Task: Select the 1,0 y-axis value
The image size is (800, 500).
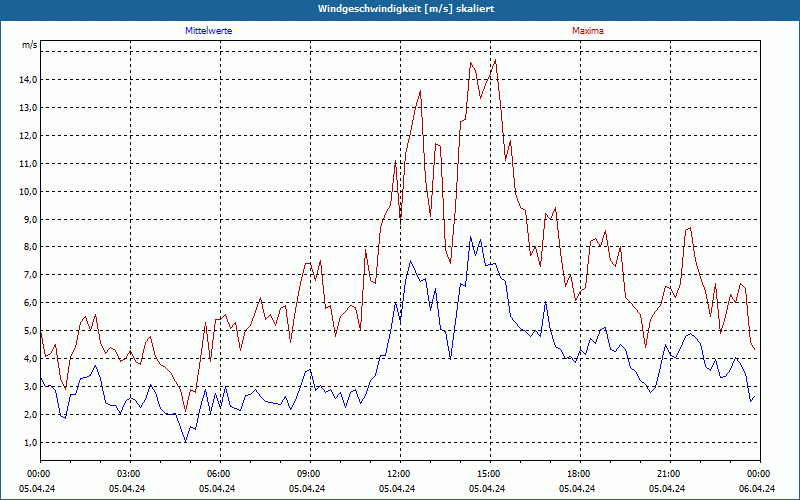Action: 31,442
